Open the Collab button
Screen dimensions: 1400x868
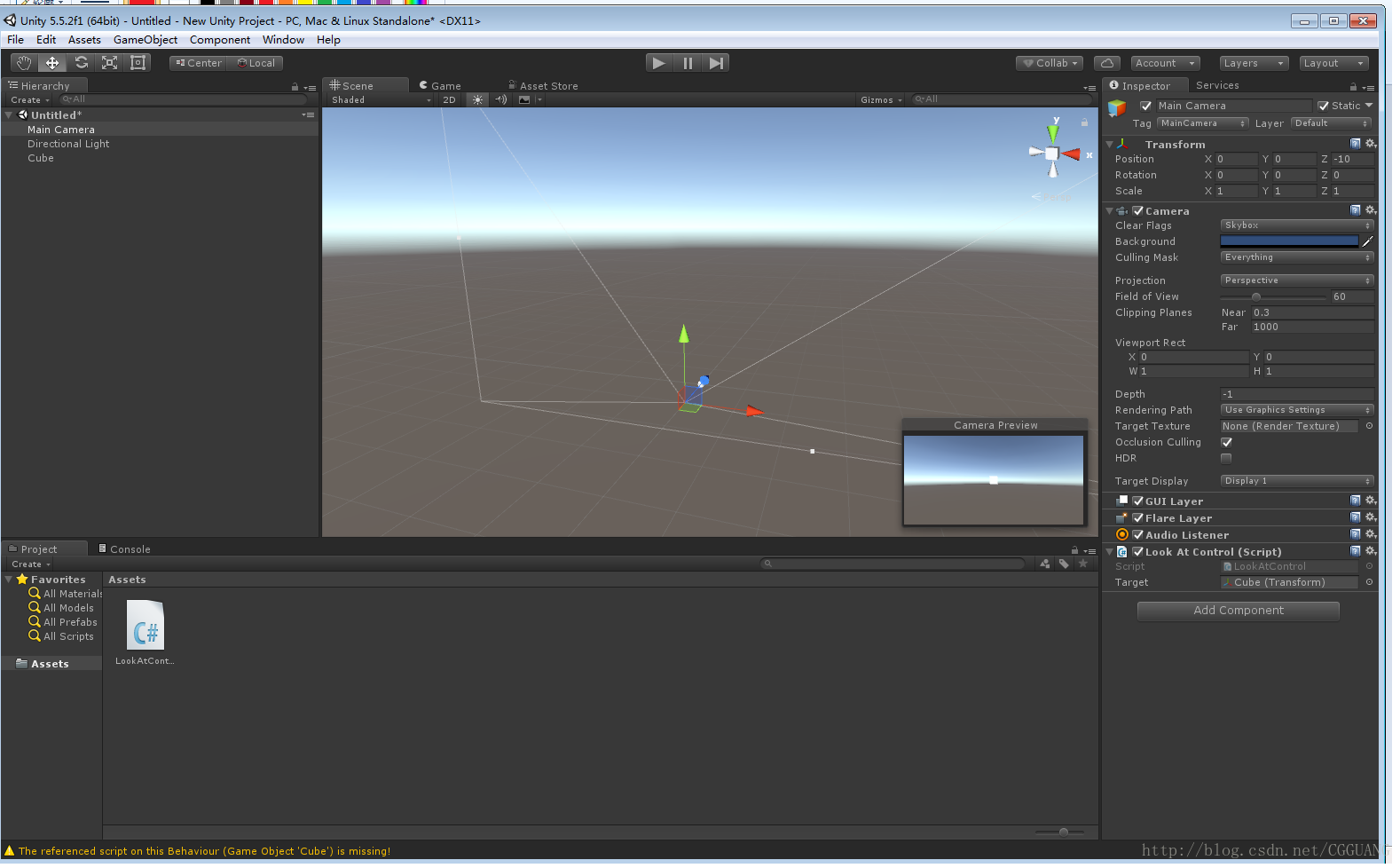point(1050,63)
